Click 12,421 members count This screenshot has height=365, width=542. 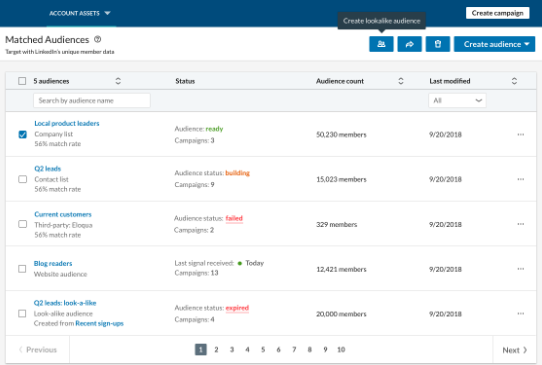pyautogui.click(x=341, y=269)
